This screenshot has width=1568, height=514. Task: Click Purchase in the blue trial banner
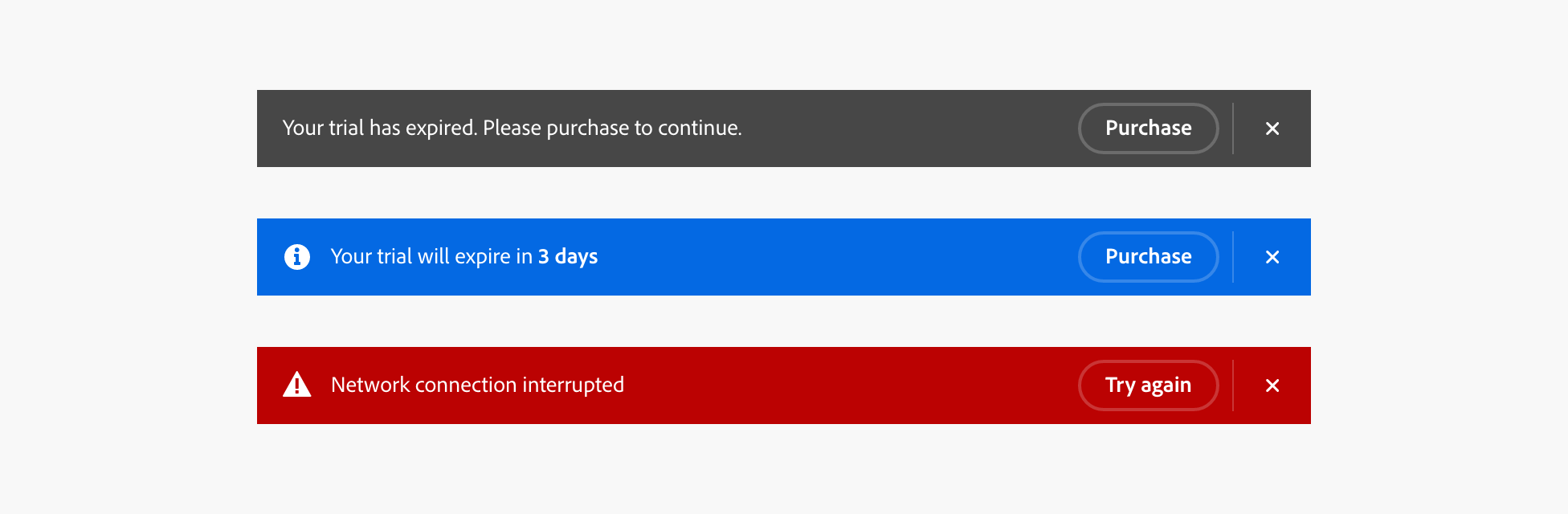tap(1148, 257)
